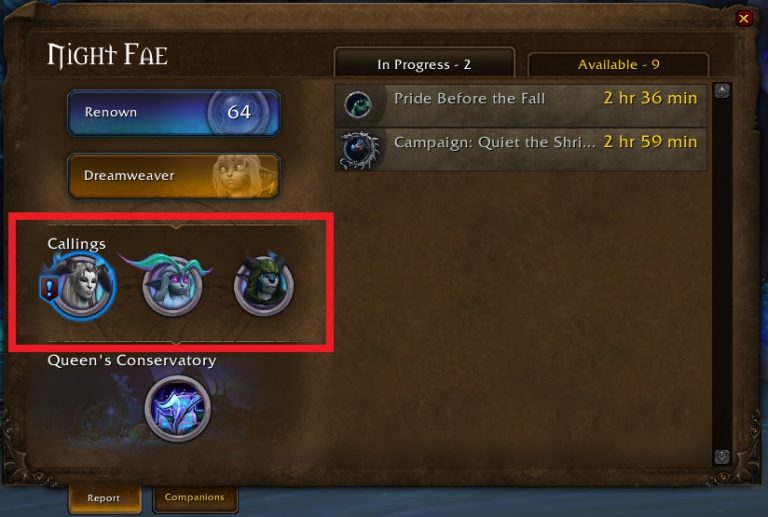Open the Queen's Conservatory icon
Viewport: 768px width, 517px height.
tap(178, 408)
